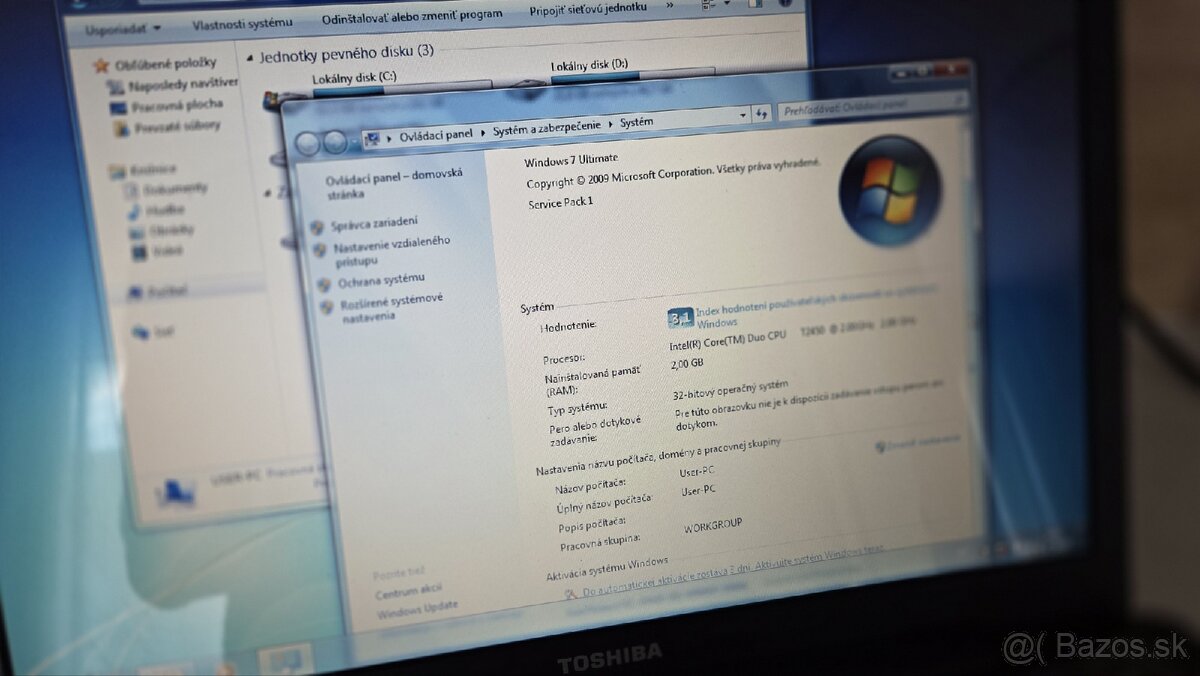Open the address bar history dropdown arrow
Image resolution: width=1200 pixels, height=676 pixels.
click(743, 115)
